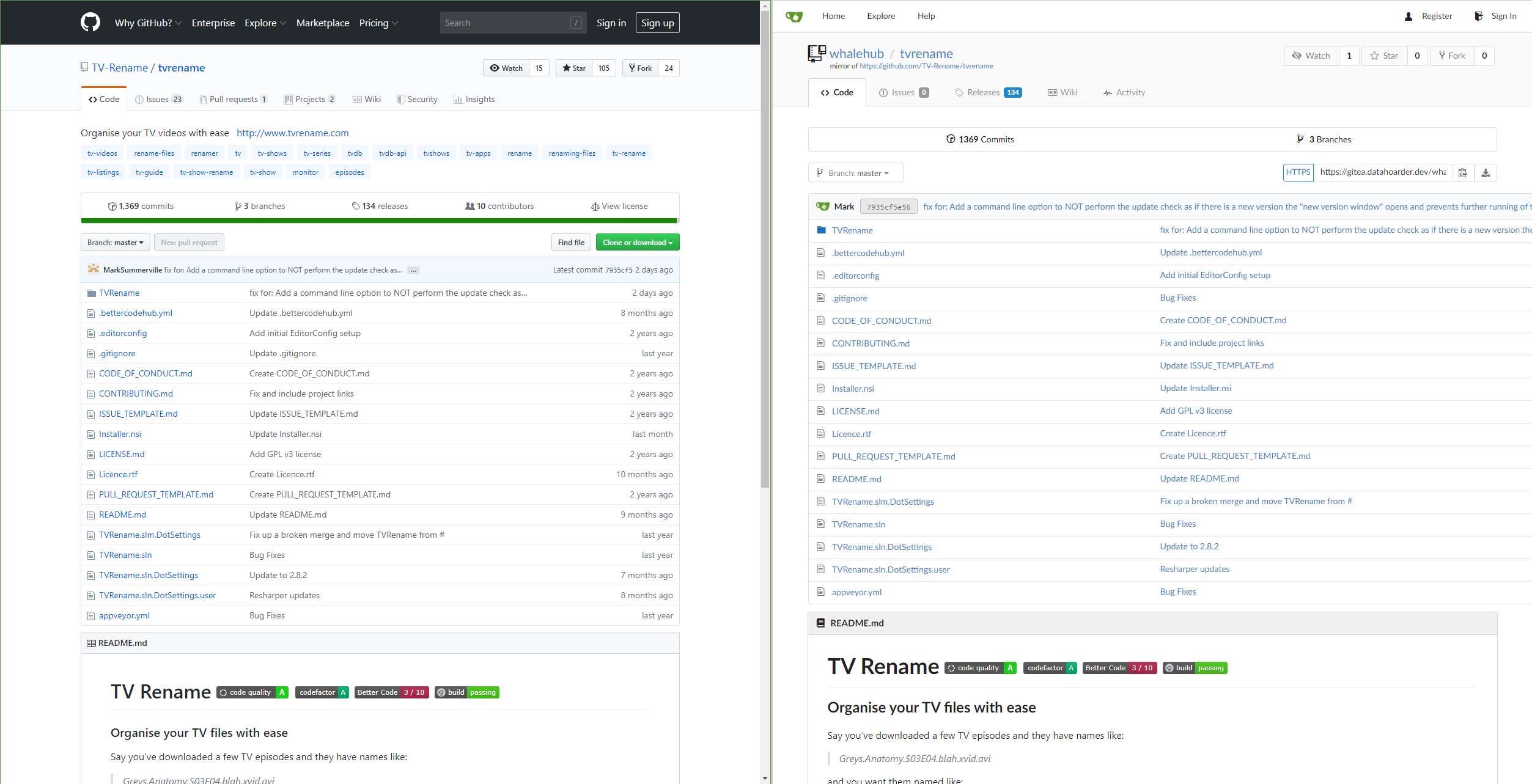
Task: Click Mark's avatar in Gitea commit bar
Action: point(823,207)
